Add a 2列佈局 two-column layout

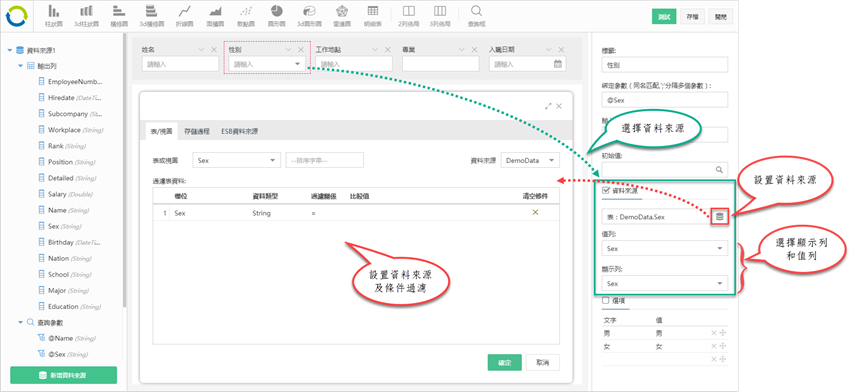tap(409, 16)
